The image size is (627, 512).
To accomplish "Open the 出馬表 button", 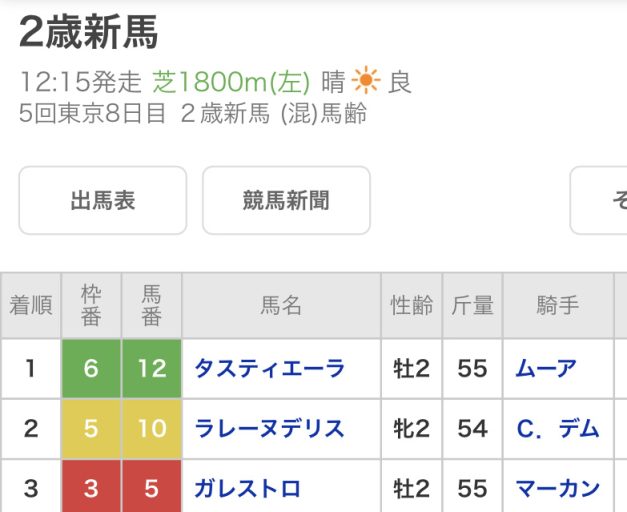I will (103, 200).
